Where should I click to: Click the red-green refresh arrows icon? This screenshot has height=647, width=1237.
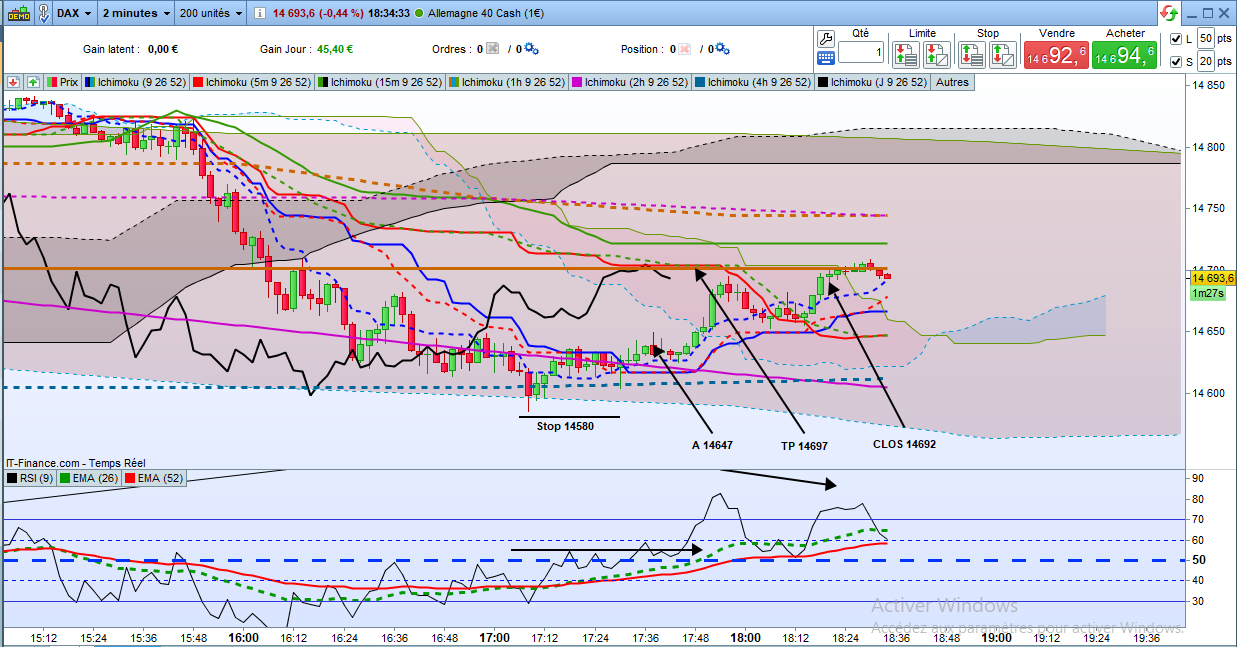click(x=1169, y=13)
